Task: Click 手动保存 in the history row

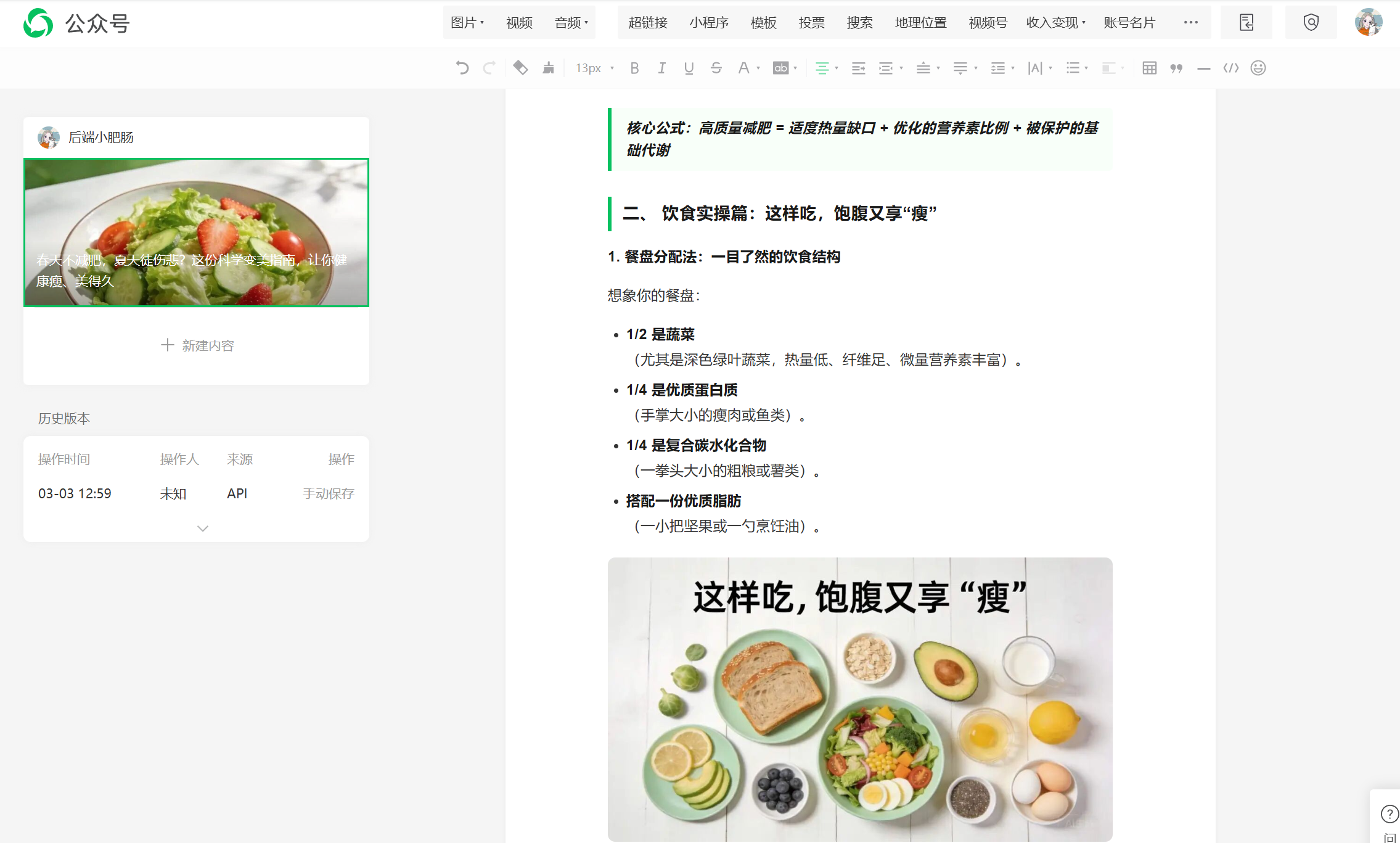Action: (x=328, y=493)
